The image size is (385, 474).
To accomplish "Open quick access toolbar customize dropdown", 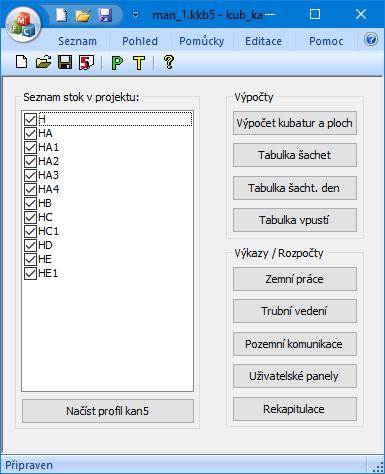I will 135,15.
